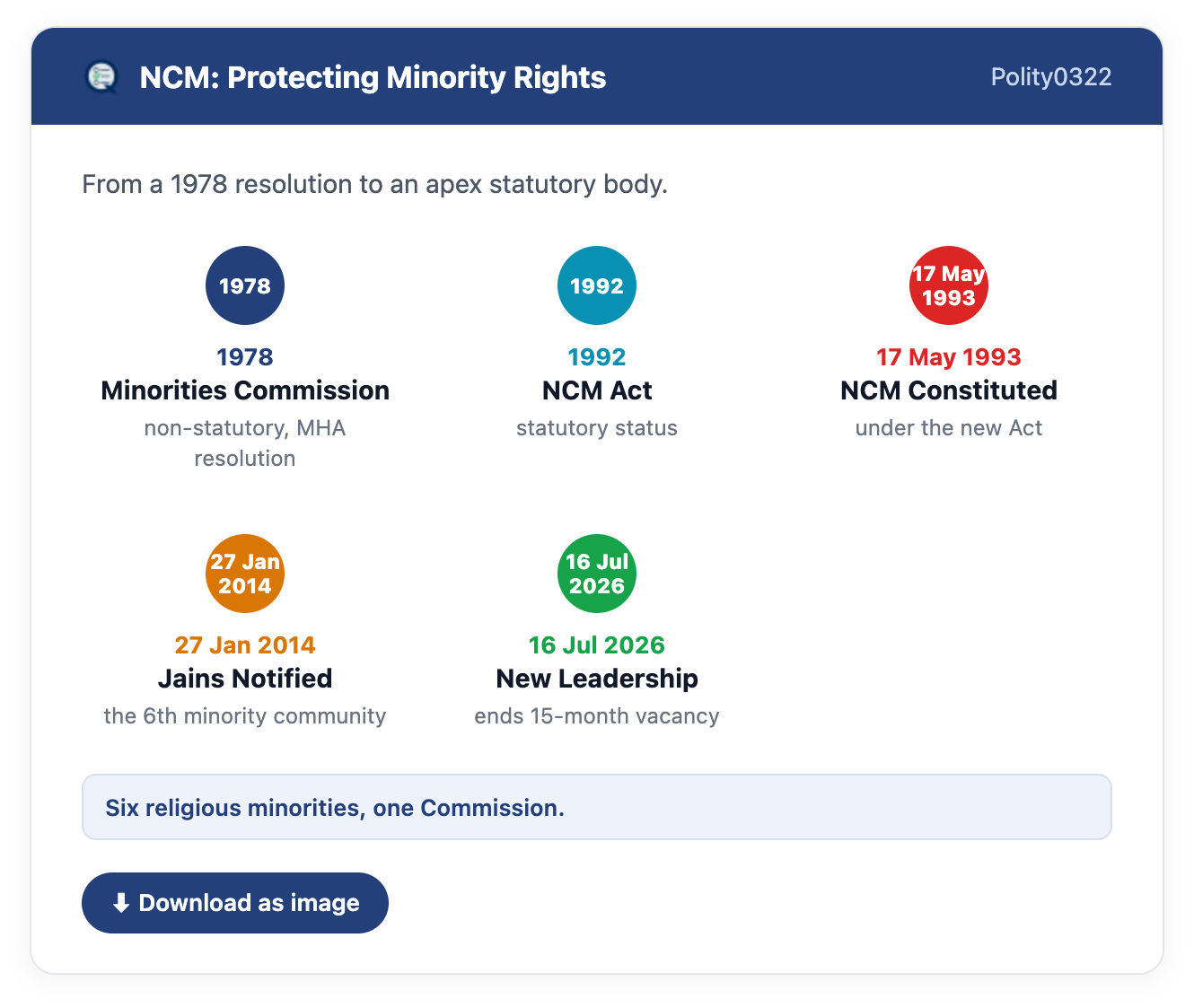
Task: Click the download arrow icon in the button
Action: pyautogui.click(x=121, y=903)
